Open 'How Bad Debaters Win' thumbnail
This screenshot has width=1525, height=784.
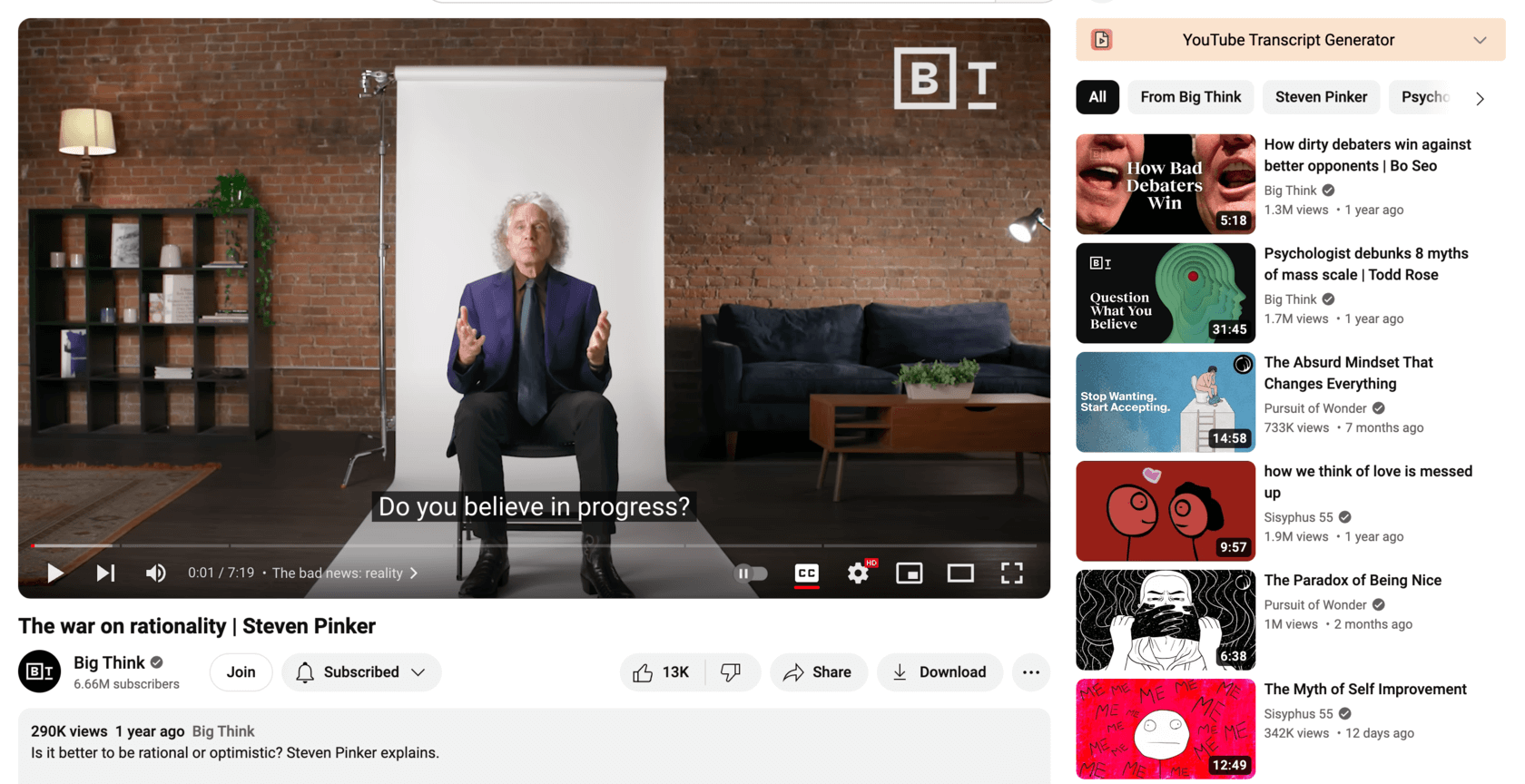tap(1166, 184)
